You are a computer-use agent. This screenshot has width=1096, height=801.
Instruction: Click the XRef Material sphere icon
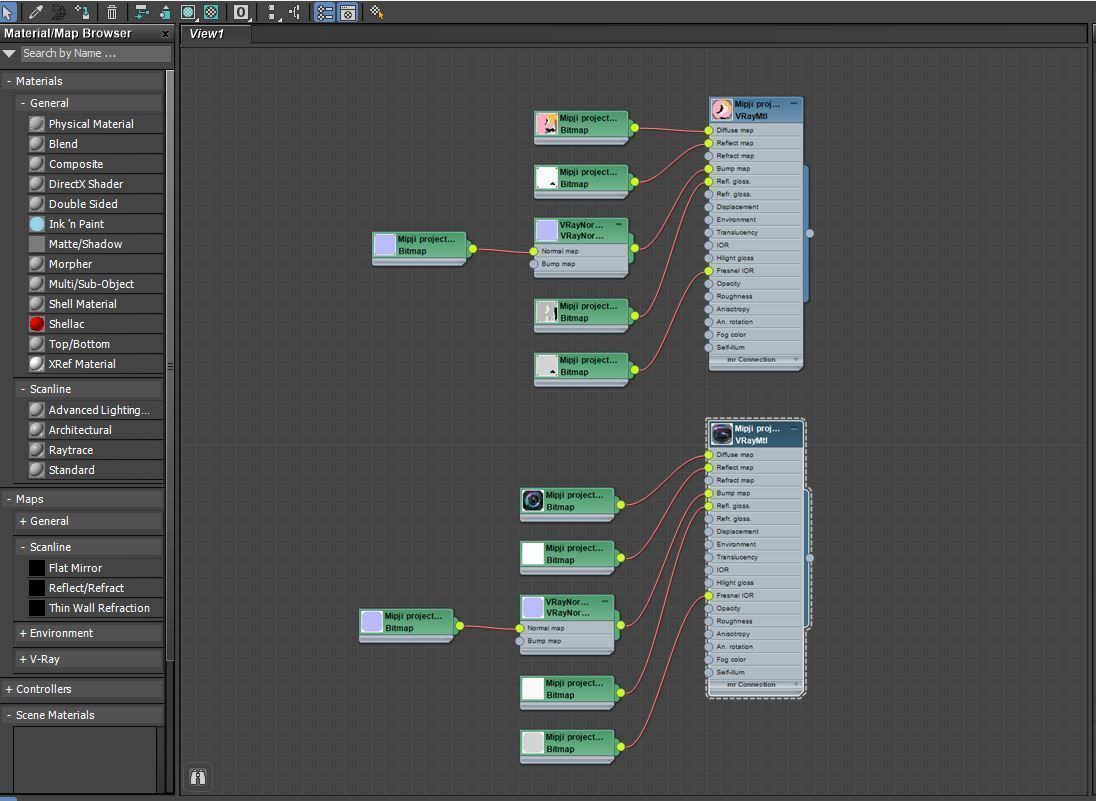coord(37,363)
